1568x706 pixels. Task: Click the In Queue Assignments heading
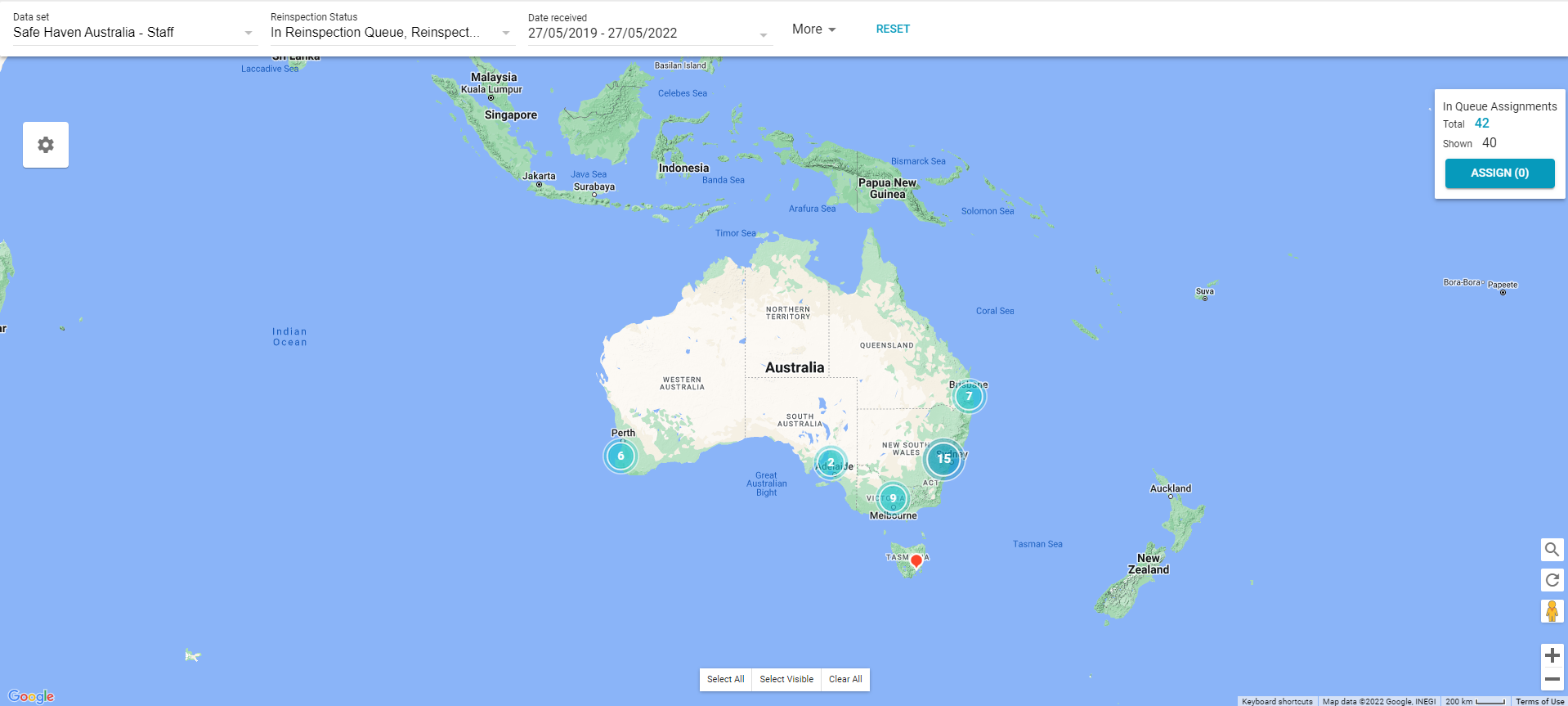coord(1499,106)
